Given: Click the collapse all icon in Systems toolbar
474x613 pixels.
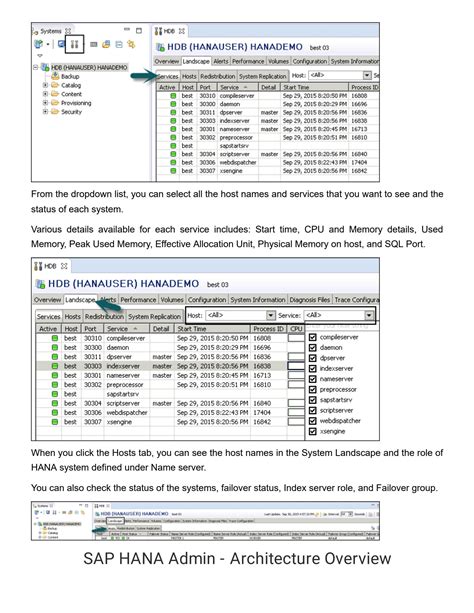Looking at the screenshot, I should click(x=119, y=45).
